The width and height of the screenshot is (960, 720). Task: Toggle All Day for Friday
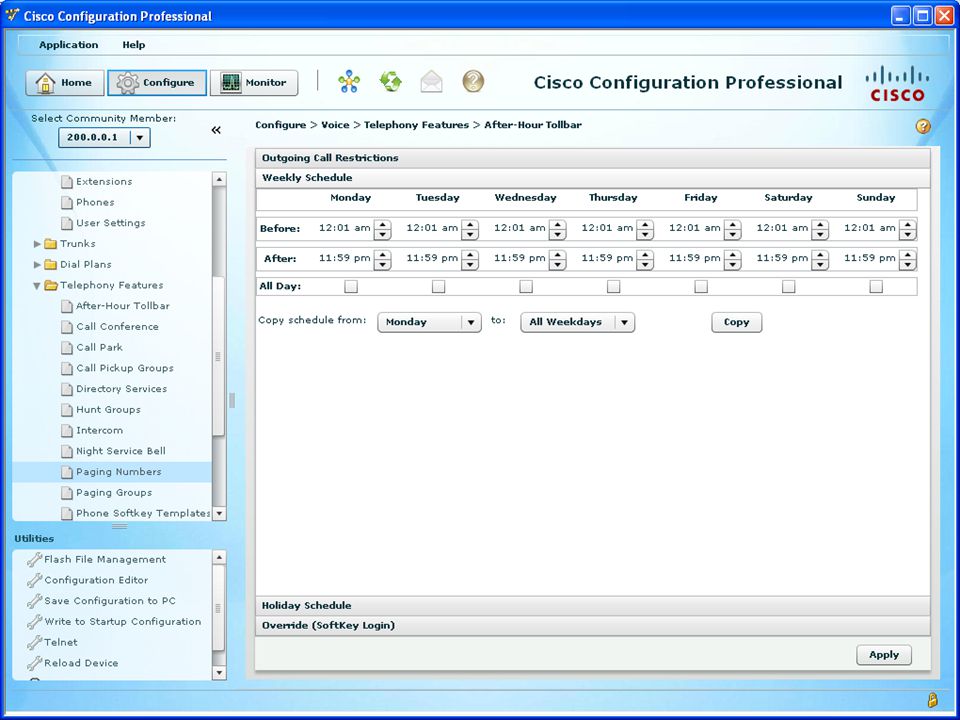pyautogui.click(x=701, y=286)
